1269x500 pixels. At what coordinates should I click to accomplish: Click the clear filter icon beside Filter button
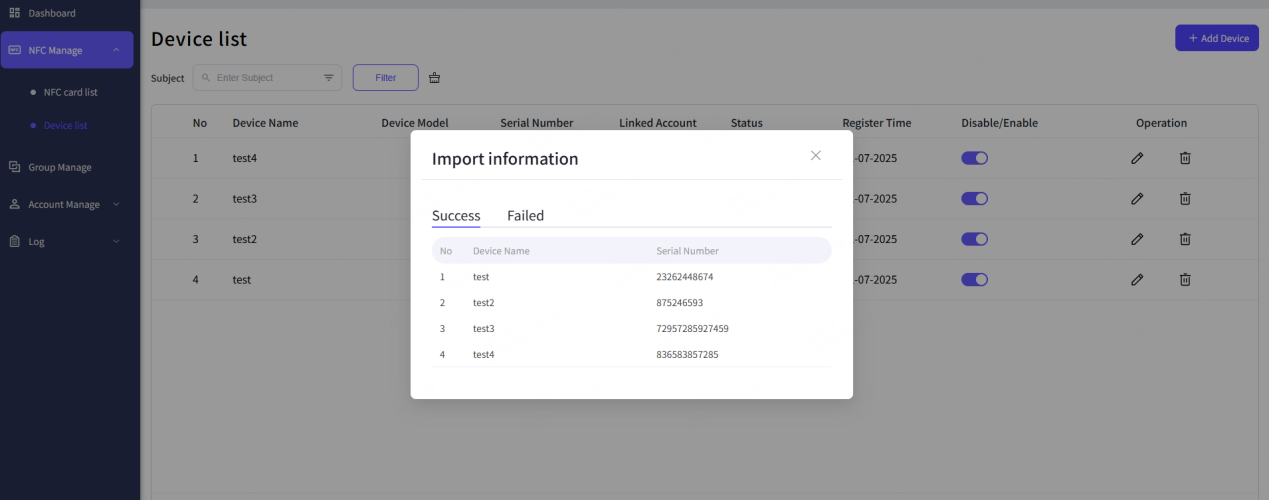[434, 78]
